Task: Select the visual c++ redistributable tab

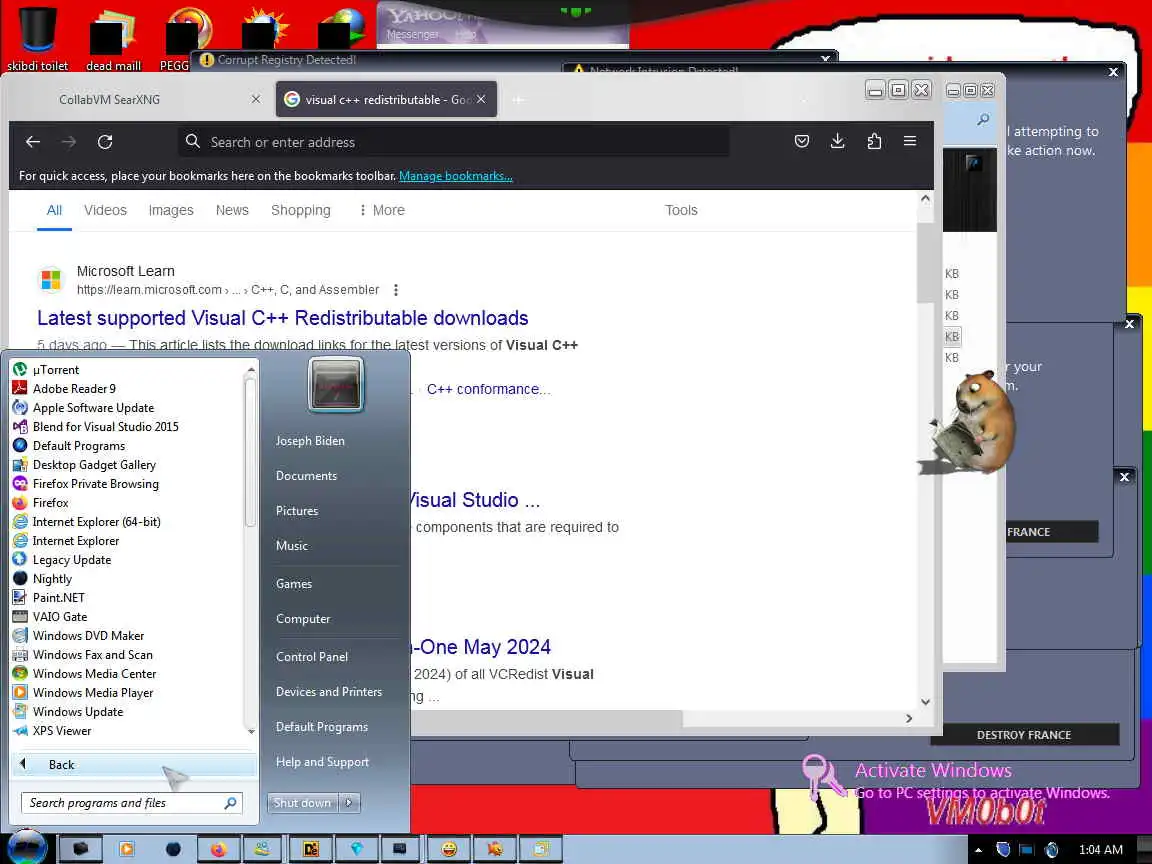Action: 386,99
